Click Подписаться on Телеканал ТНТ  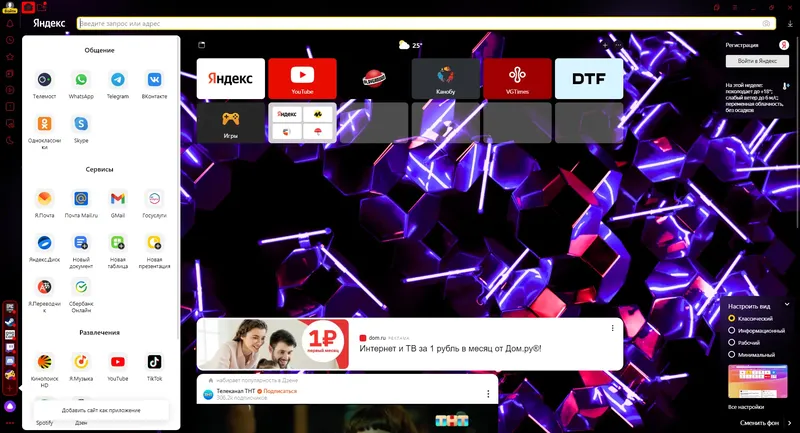click(x=280, y=391)
